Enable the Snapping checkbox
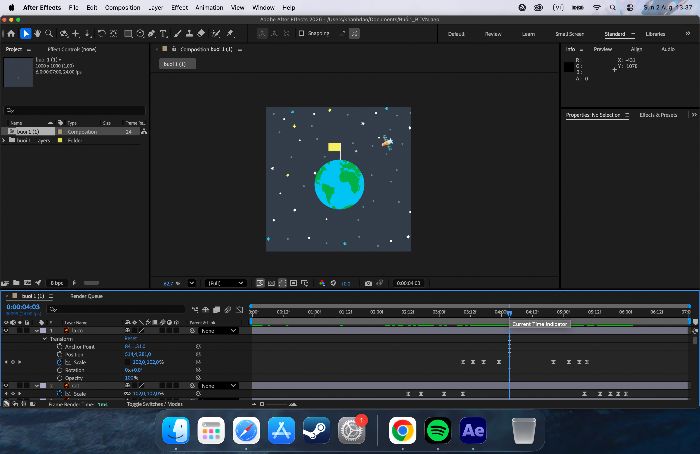Screen dimensions: 700x454 pyautogui.click(x=301, y=33)
